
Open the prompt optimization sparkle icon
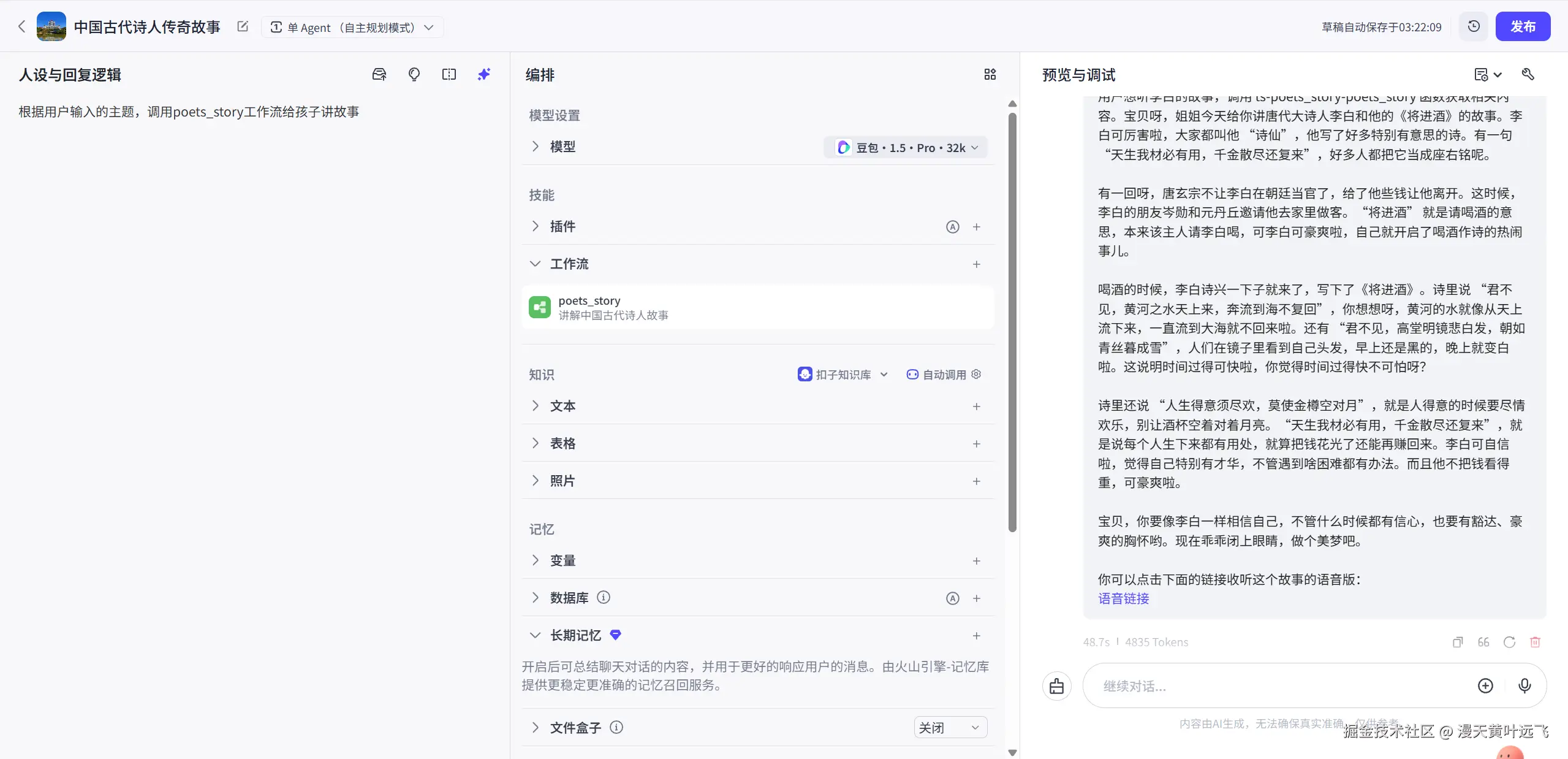coord(483,74)
